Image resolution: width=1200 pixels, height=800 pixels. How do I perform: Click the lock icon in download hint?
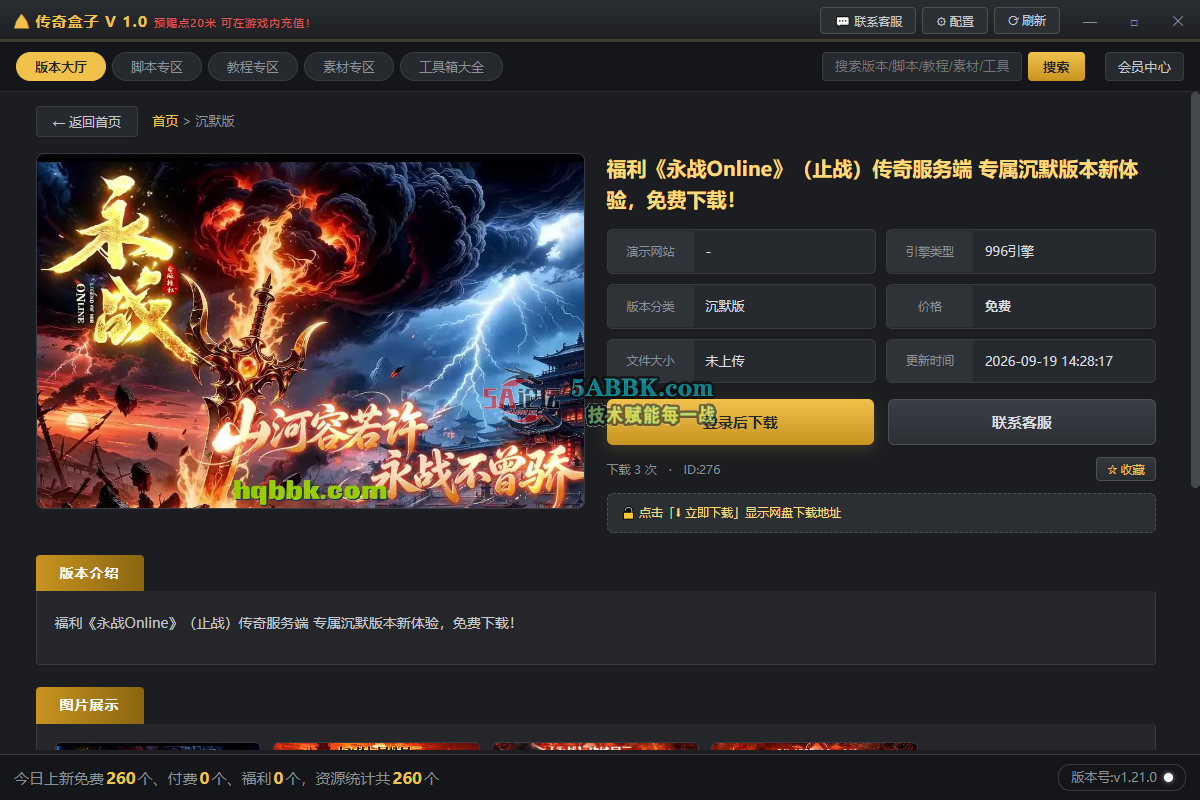[x=628, y=513]
